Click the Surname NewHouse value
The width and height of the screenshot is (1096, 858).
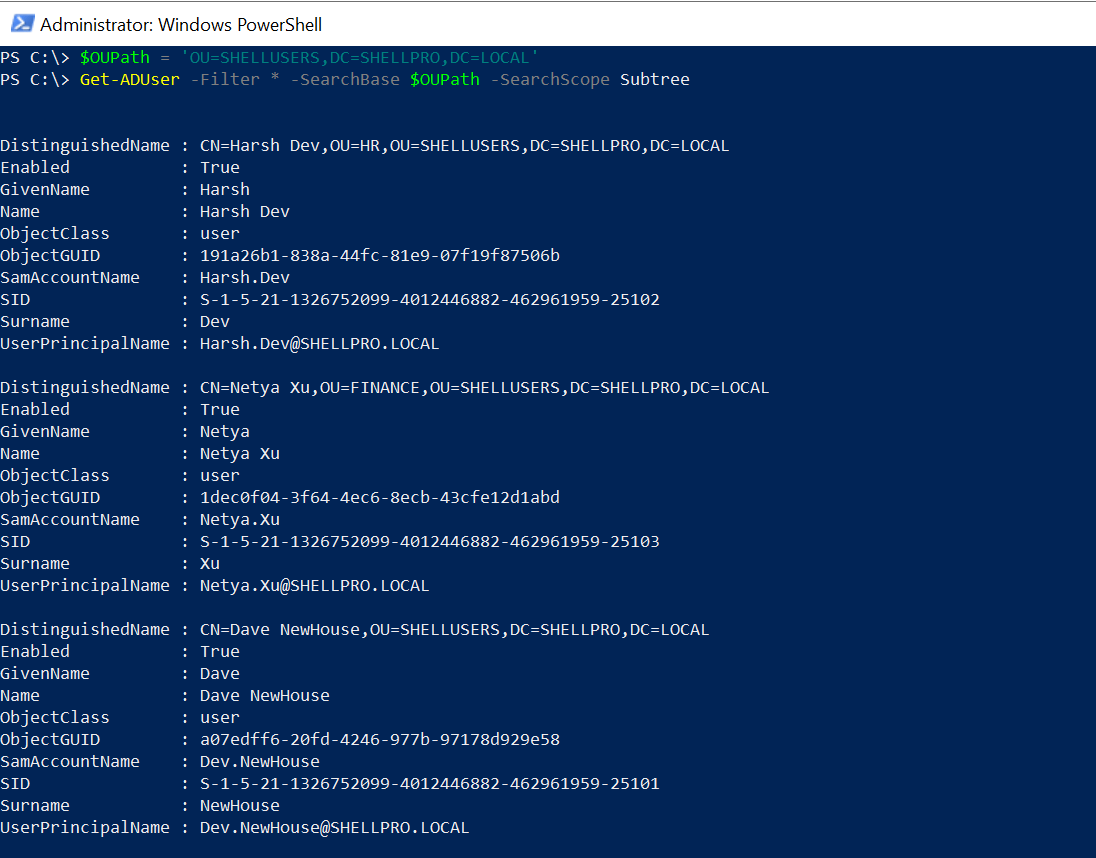click(x=240, y=805)
